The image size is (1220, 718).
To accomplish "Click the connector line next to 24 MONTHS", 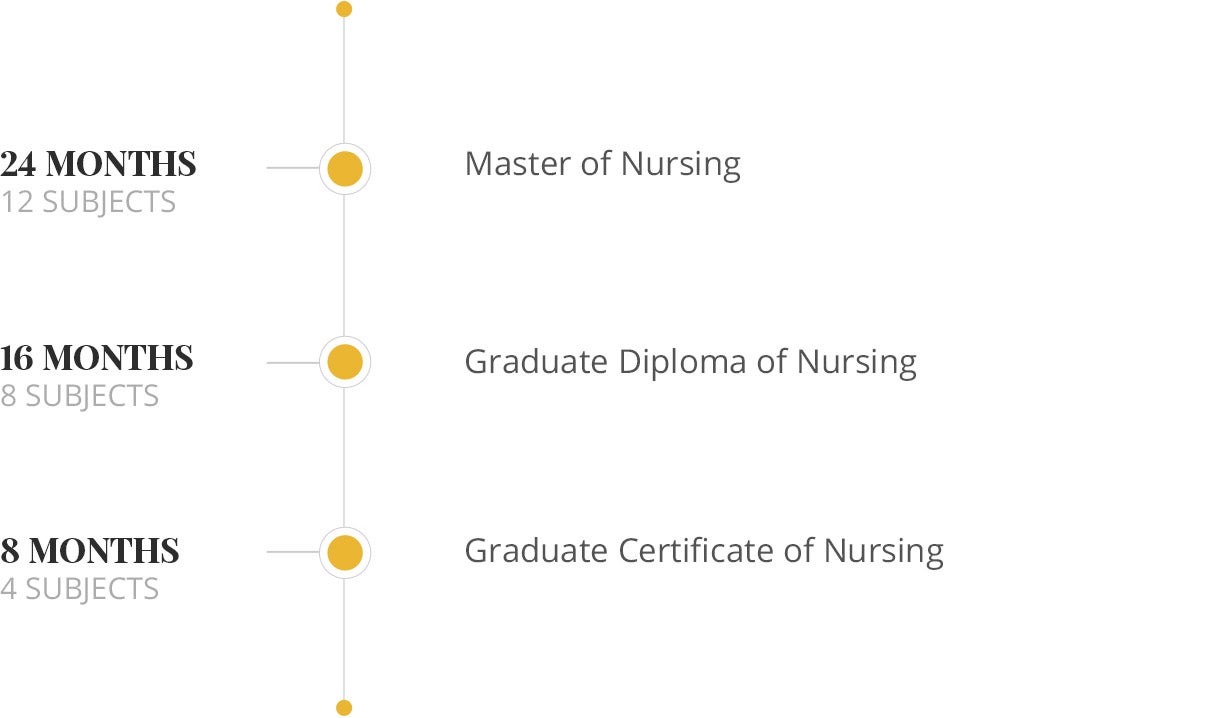I will click(x=293, y=168).
